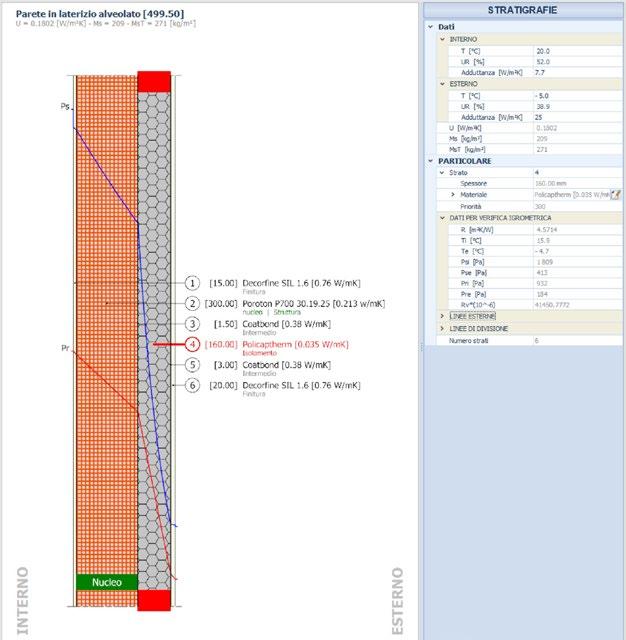The image size is (626, 640).
Task: Collapse the INTERNO group
Action: (x=442, y=39)
